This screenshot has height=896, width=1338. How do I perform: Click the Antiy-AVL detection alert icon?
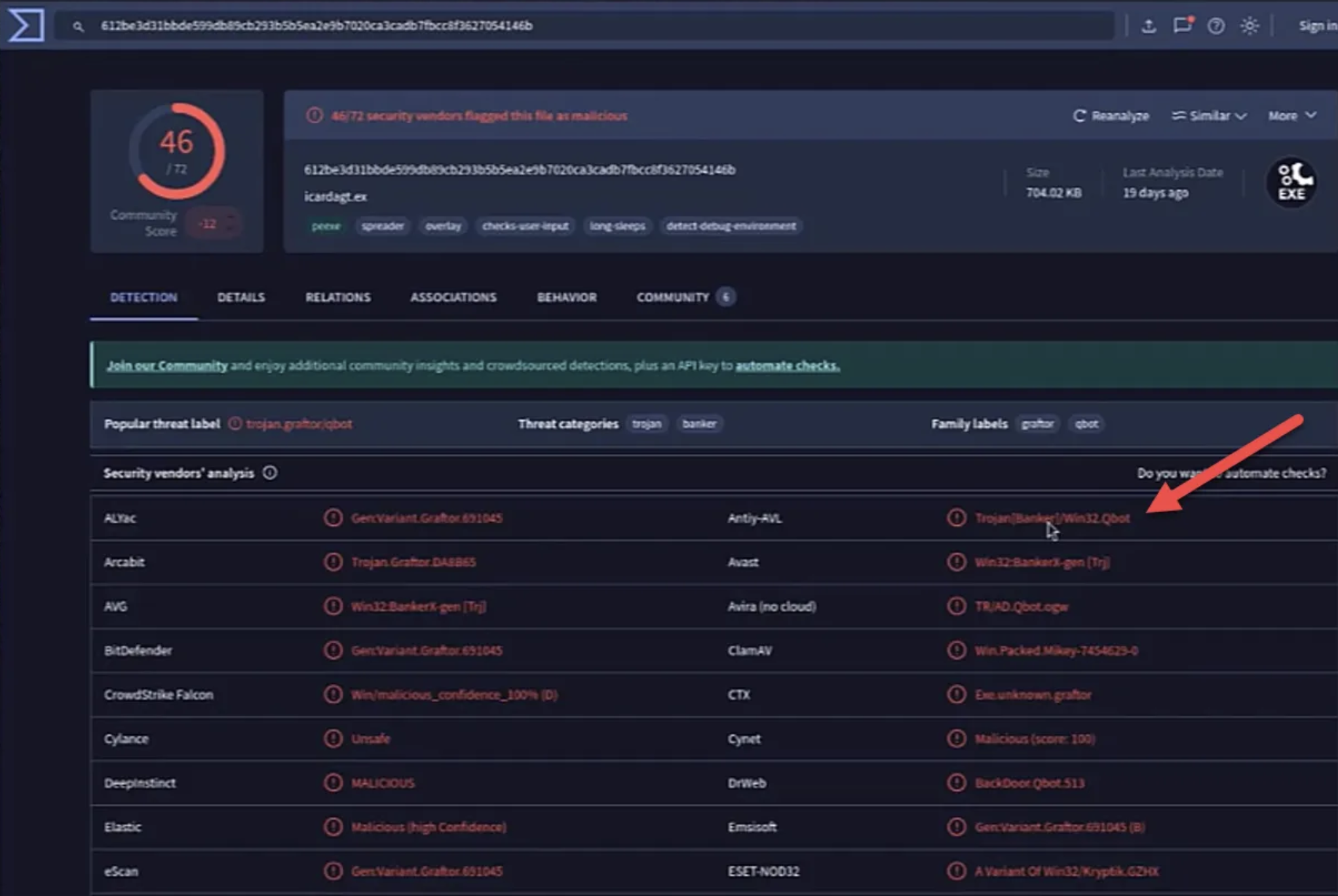(957, 518)
